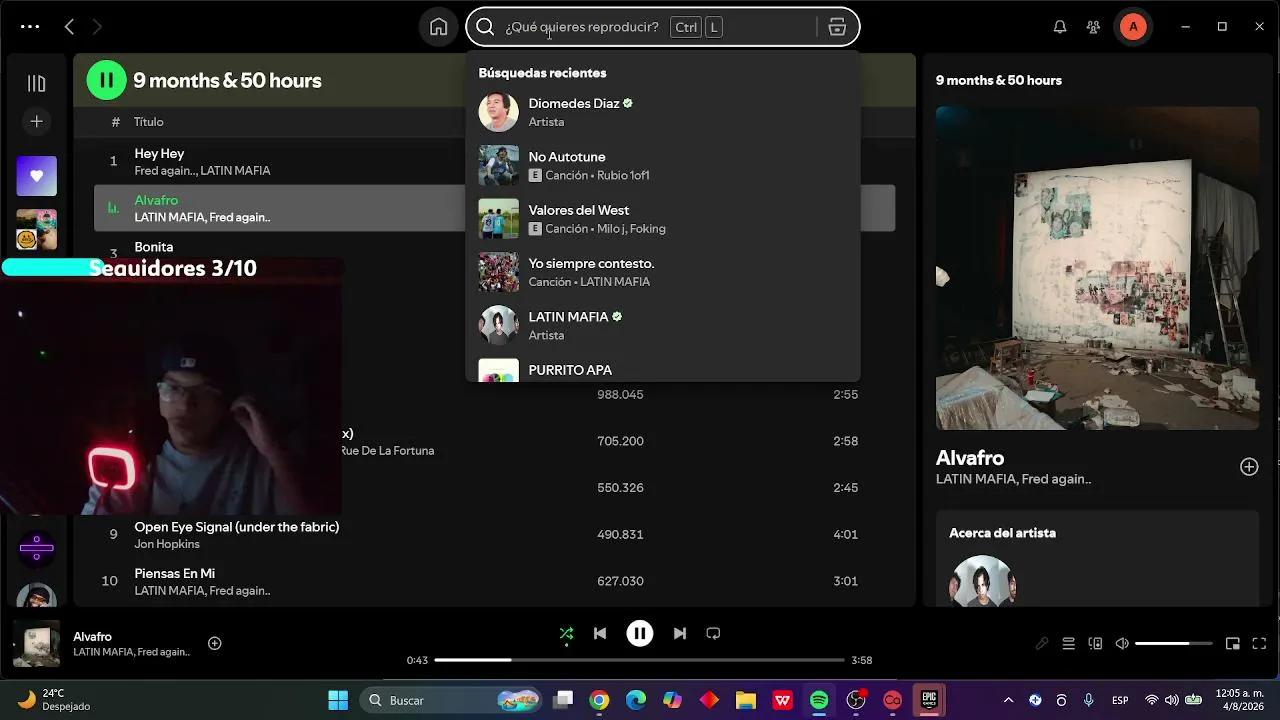Viewport: 1280px width, 720px height.
Task: Open recent search 'LATIN MAFIA' artist
Action: [x=662, y=324]
